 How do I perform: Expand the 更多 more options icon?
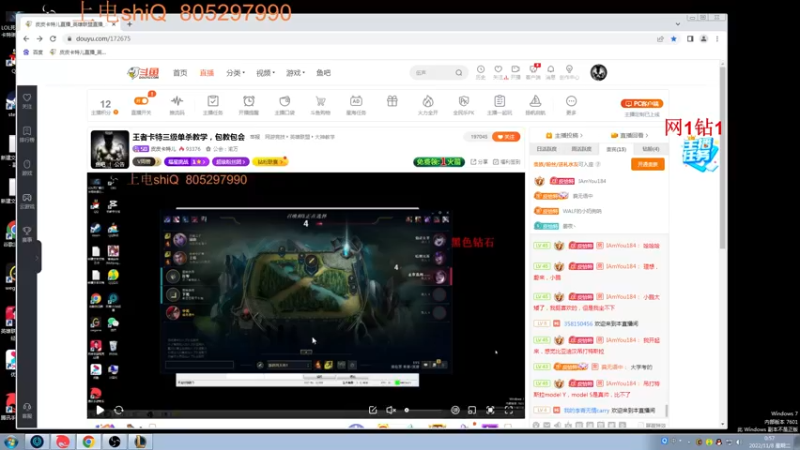coord(571,105)
